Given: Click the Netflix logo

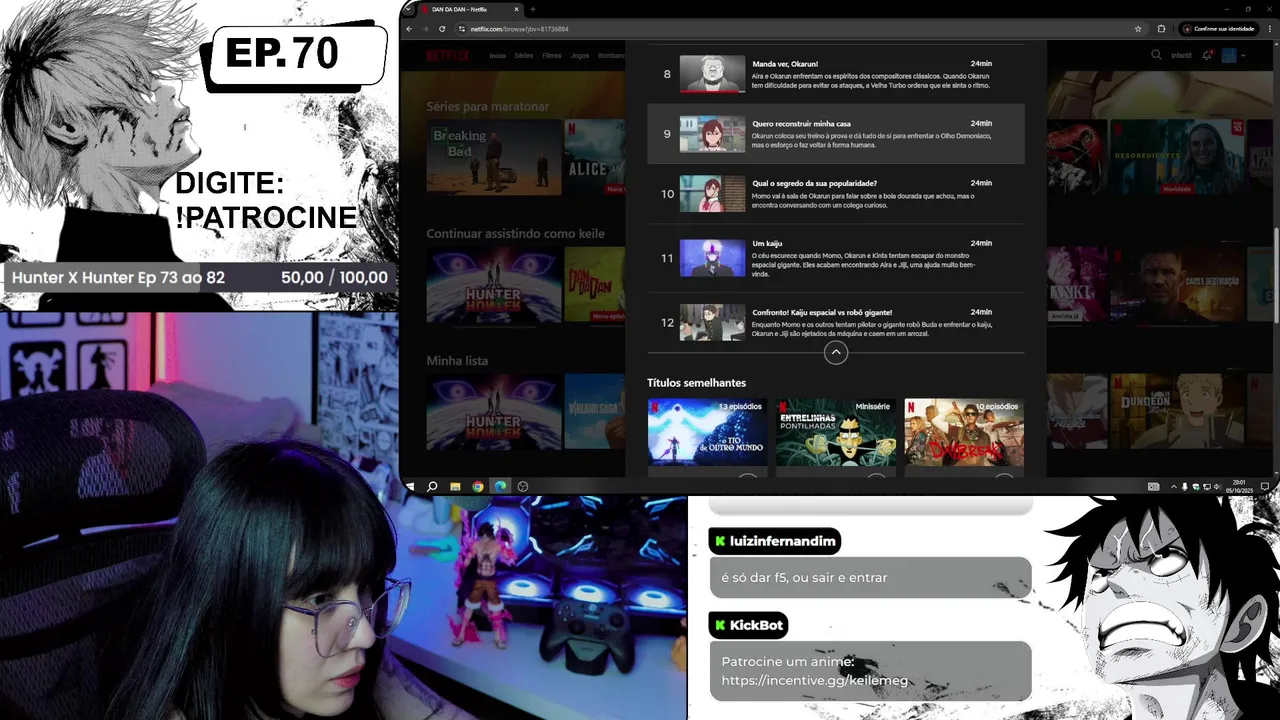Looking at the screenshot, I should [447, 55].
